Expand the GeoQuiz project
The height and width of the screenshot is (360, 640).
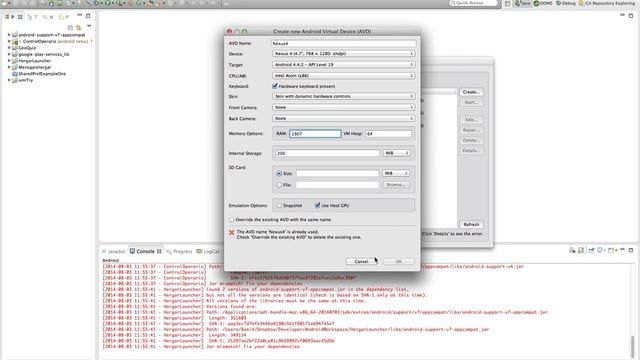point(9,48)
